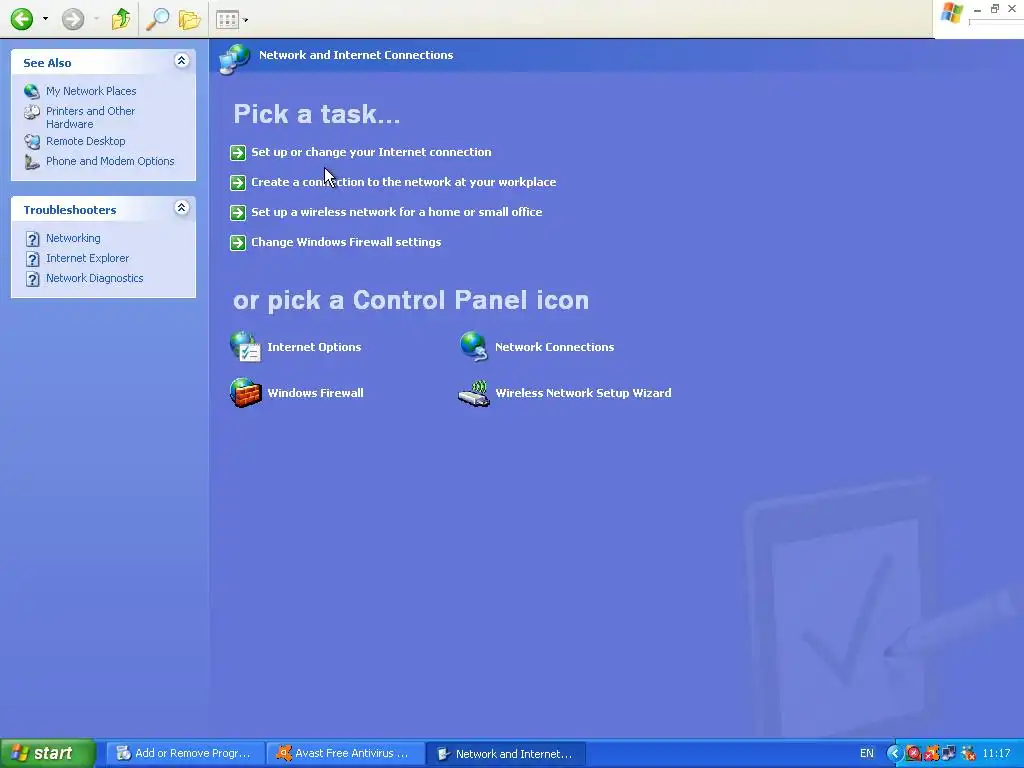Click the Messenger tray icon
1024x768 pixels.
pos(968,754)
